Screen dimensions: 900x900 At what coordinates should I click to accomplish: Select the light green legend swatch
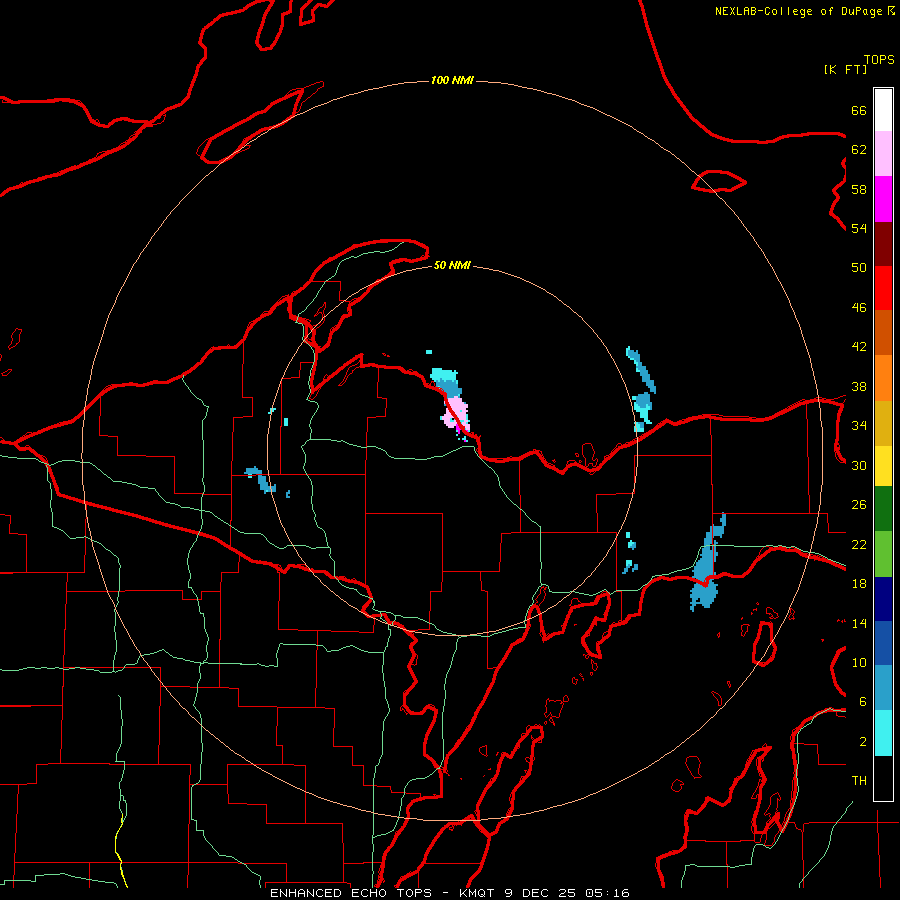[883, 554]
